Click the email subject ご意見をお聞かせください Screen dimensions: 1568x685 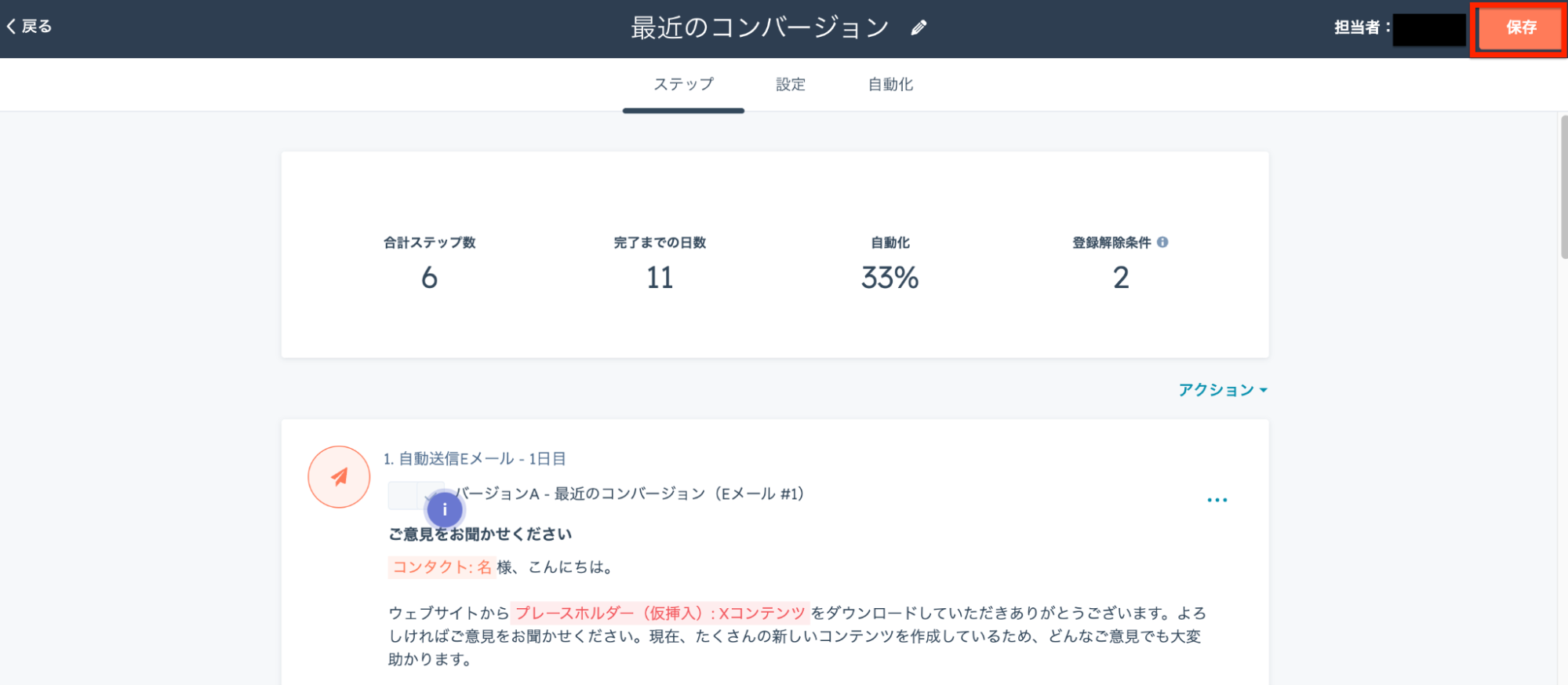click(480, 534)
